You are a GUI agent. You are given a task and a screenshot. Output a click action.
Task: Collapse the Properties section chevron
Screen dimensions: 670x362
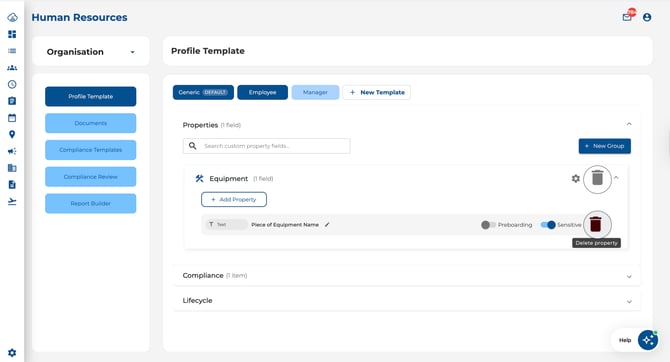click(629, 124)
